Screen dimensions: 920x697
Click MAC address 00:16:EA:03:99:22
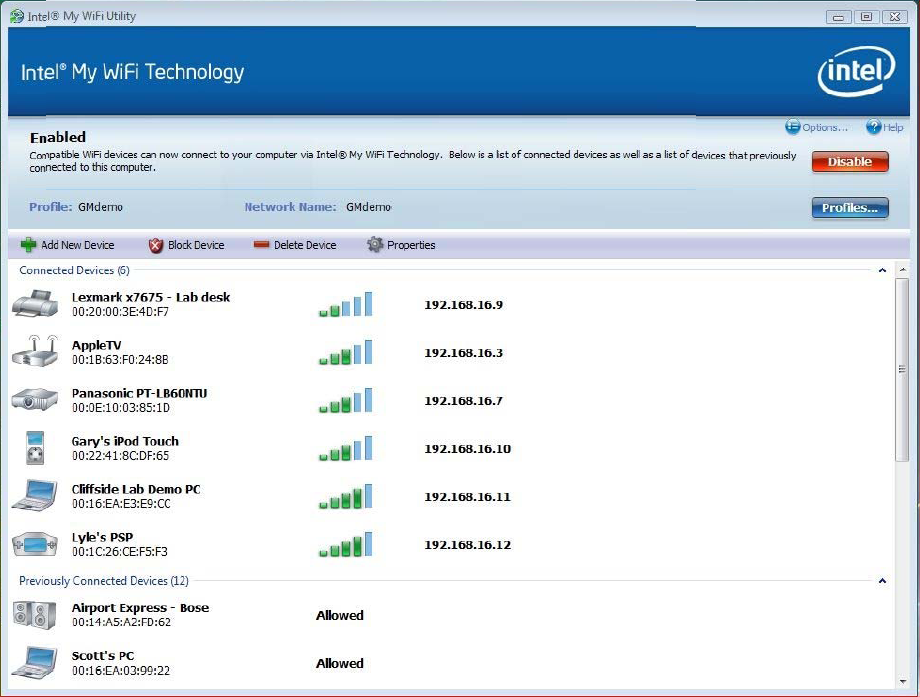tap(121, 671)
